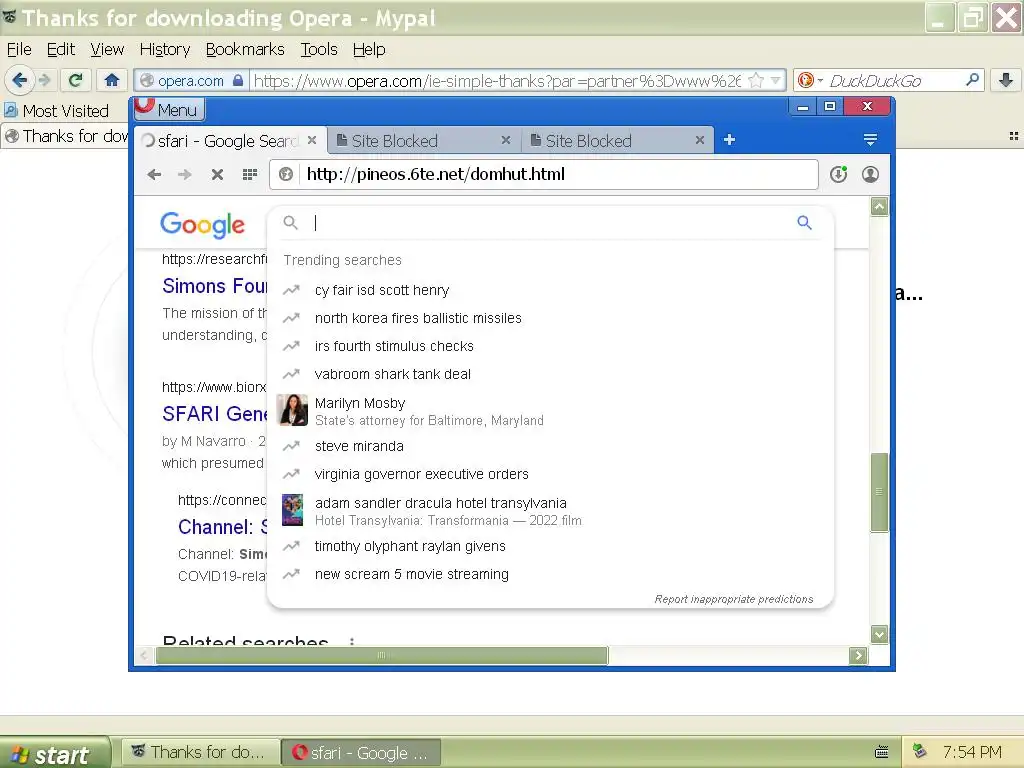Switch to sfari - Google taskbar window
1024x768 pixels.
(361, 752)
